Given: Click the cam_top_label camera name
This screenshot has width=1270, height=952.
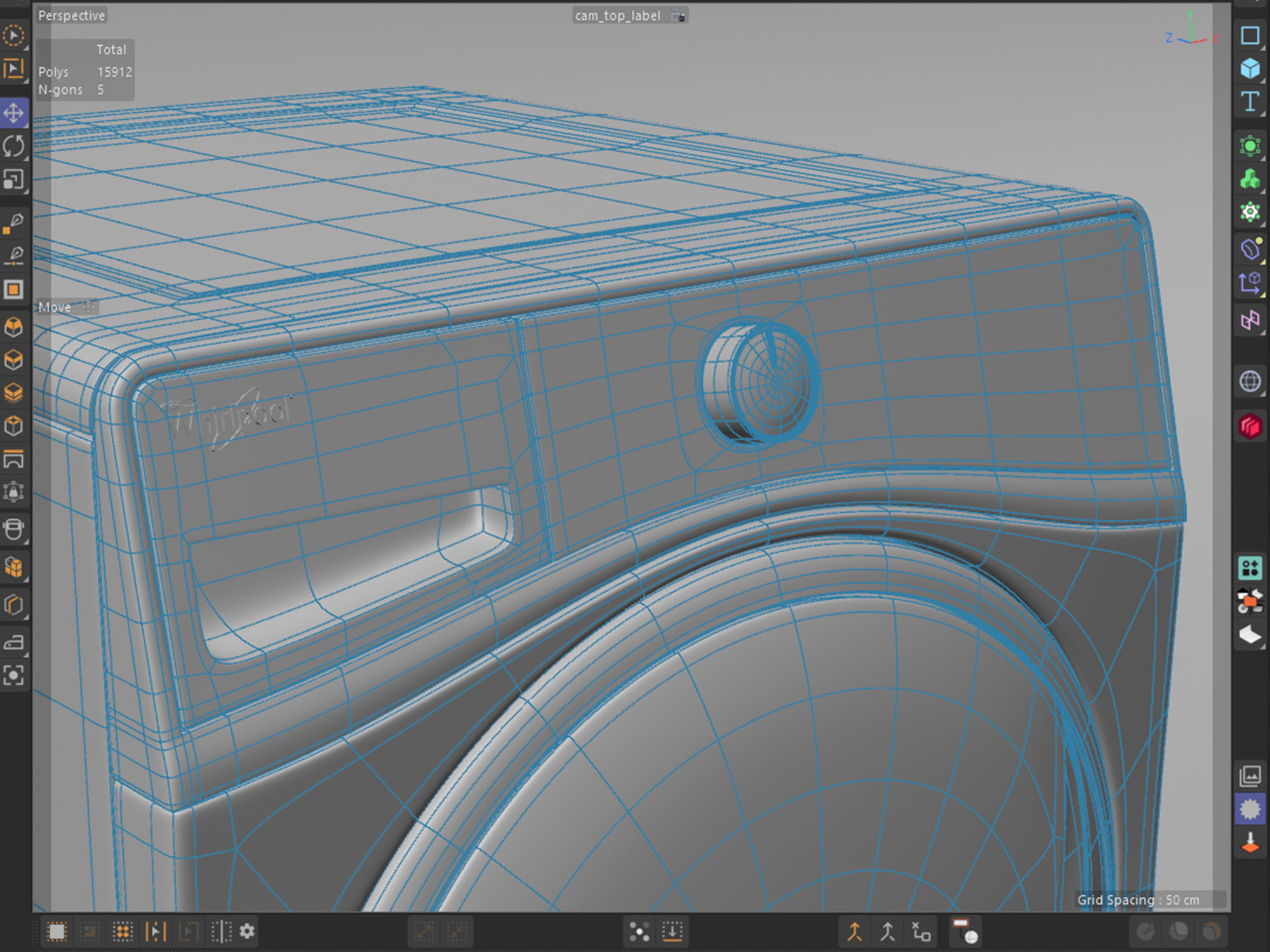Looking at the screenshot, I should coord(618,15).
